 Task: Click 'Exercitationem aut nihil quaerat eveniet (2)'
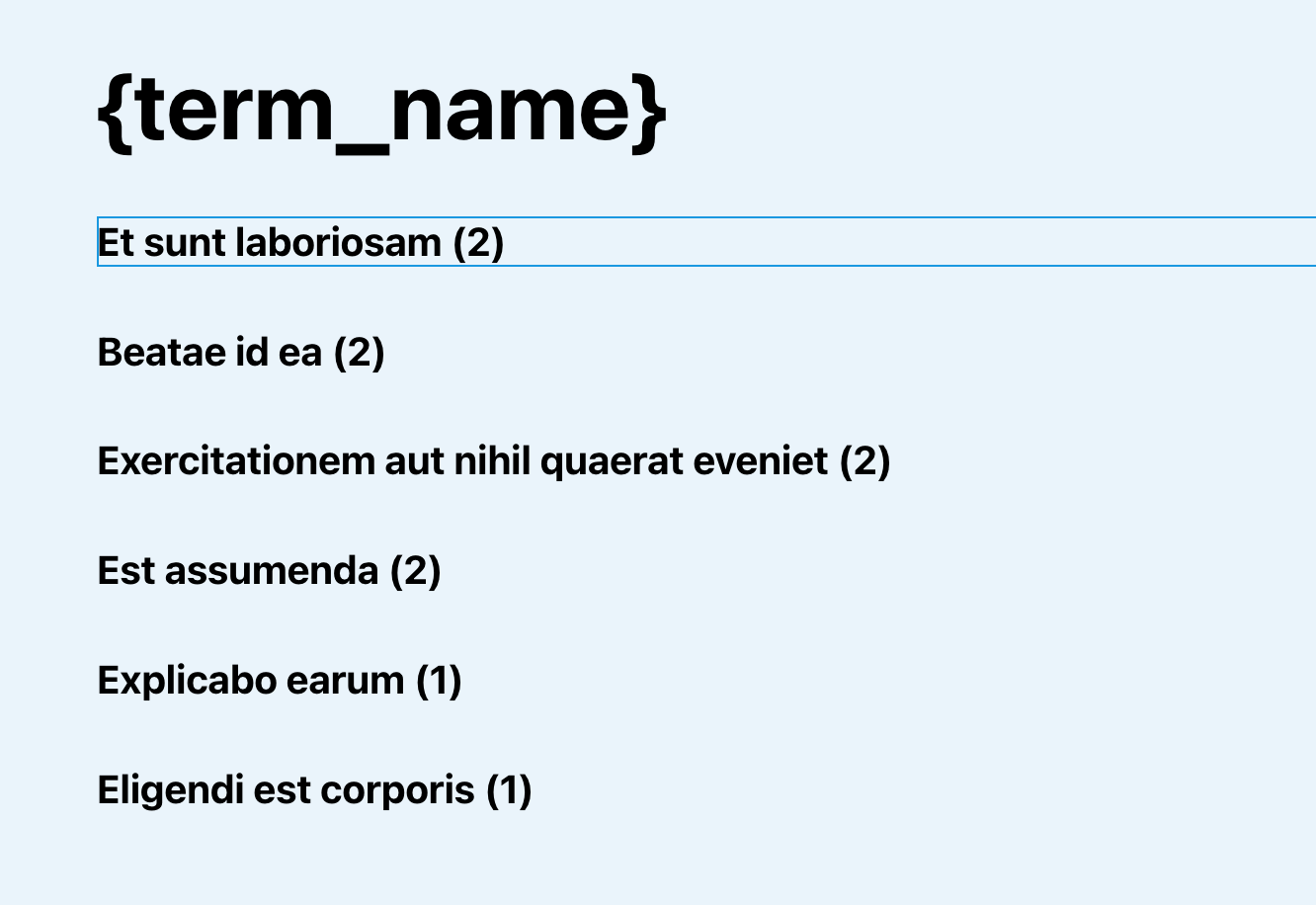[492, 460]
